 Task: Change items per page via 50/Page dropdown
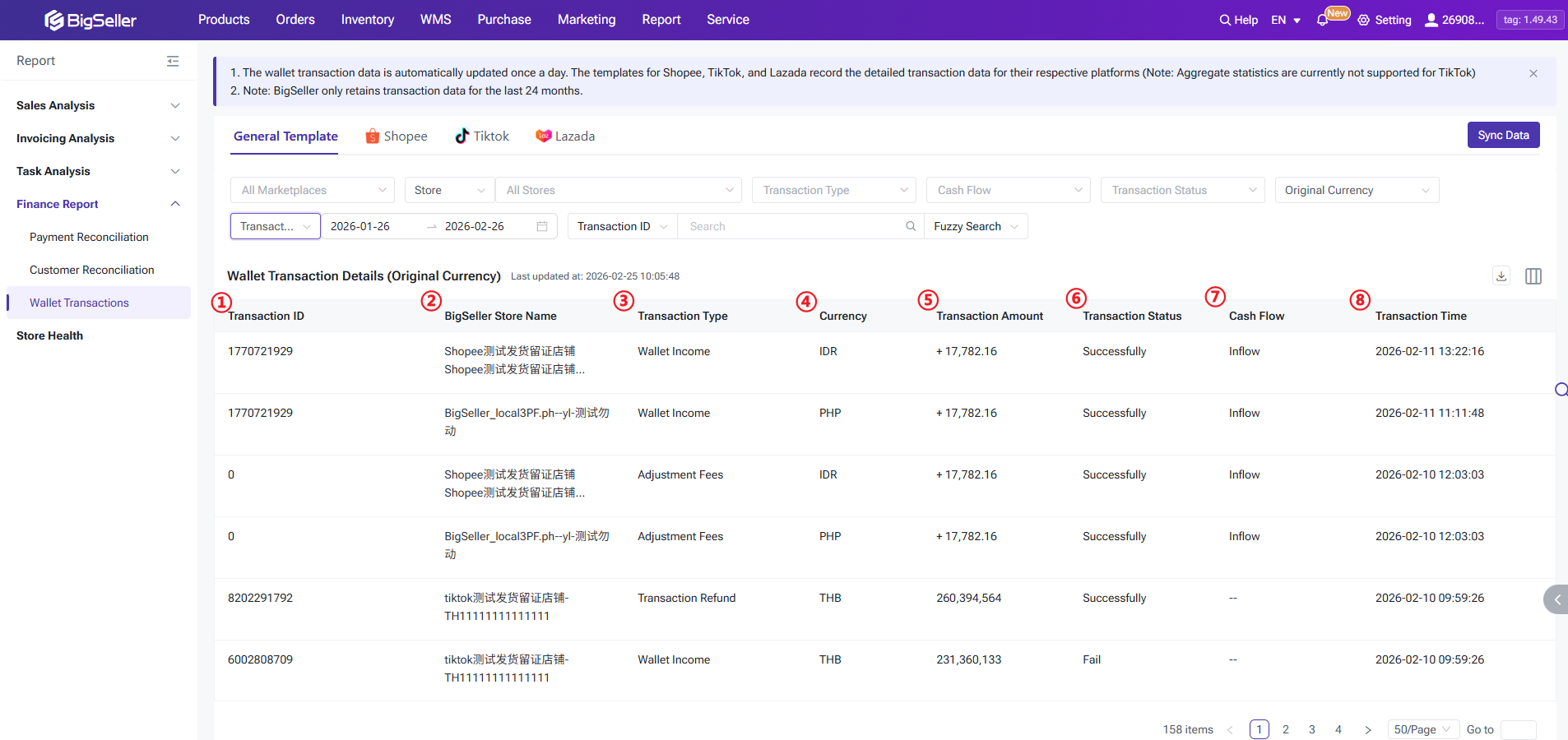pyautogui.click(x=1422, y=729)
